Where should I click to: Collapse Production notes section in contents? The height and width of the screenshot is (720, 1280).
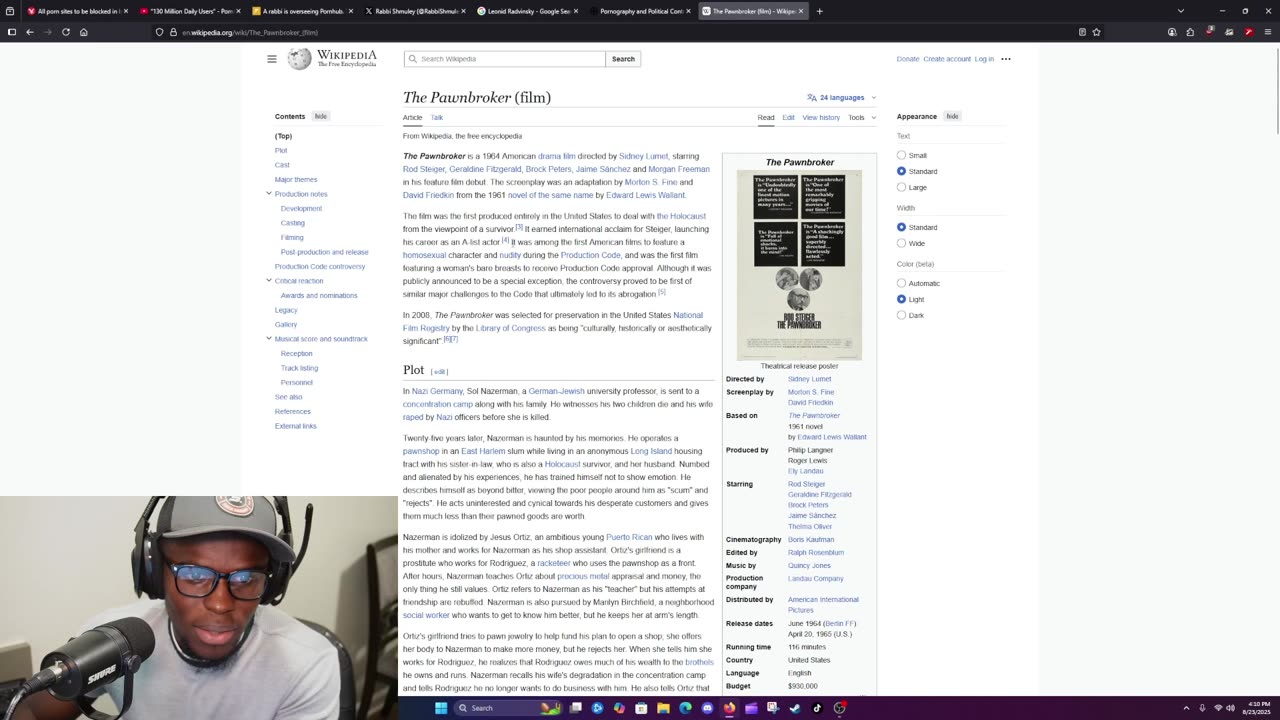click(268, 194)
